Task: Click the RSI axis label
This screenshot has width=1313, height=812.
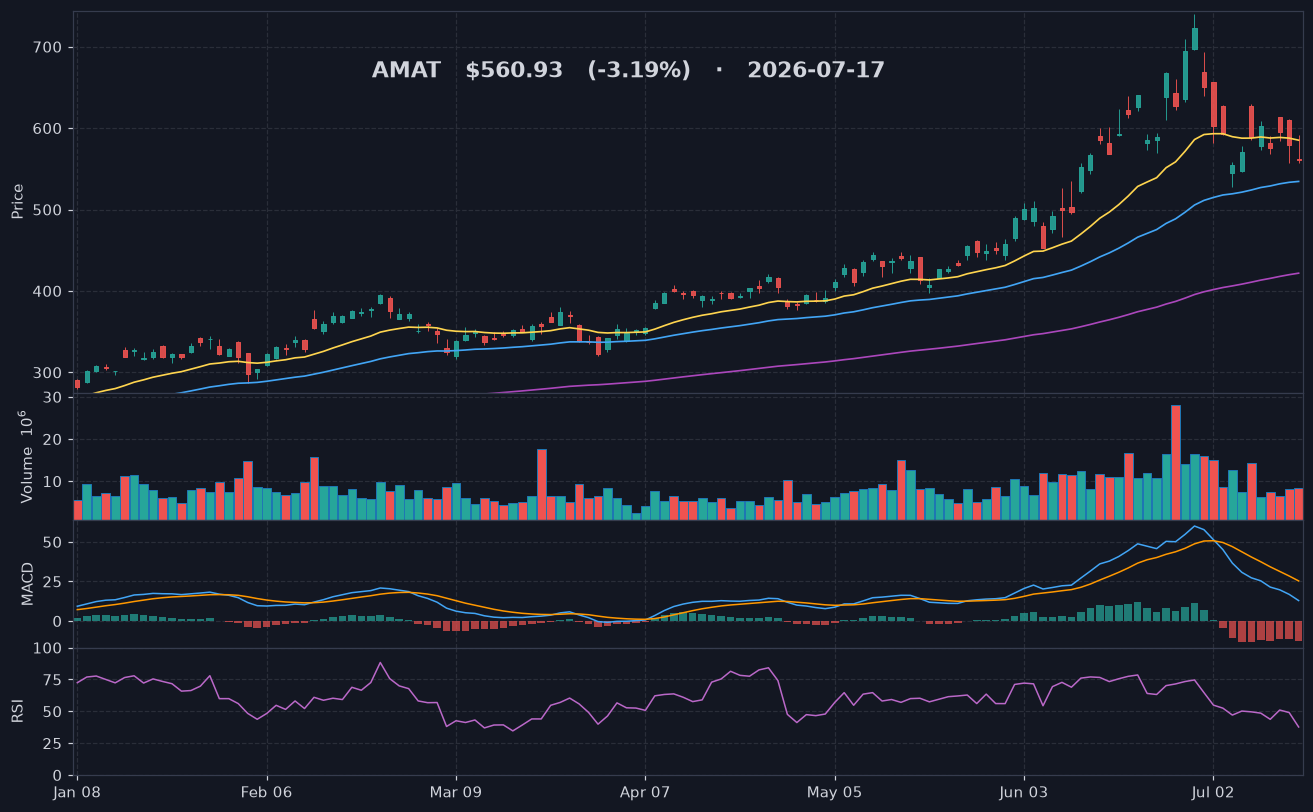Action: 18,711
